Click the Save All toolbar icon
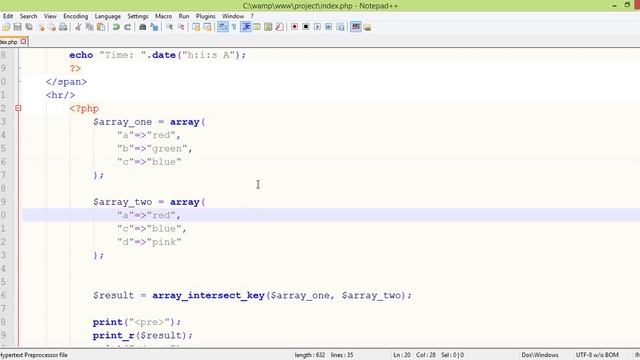Image resolution: width=640 pixels, height=360 pixels. [29, 27]
